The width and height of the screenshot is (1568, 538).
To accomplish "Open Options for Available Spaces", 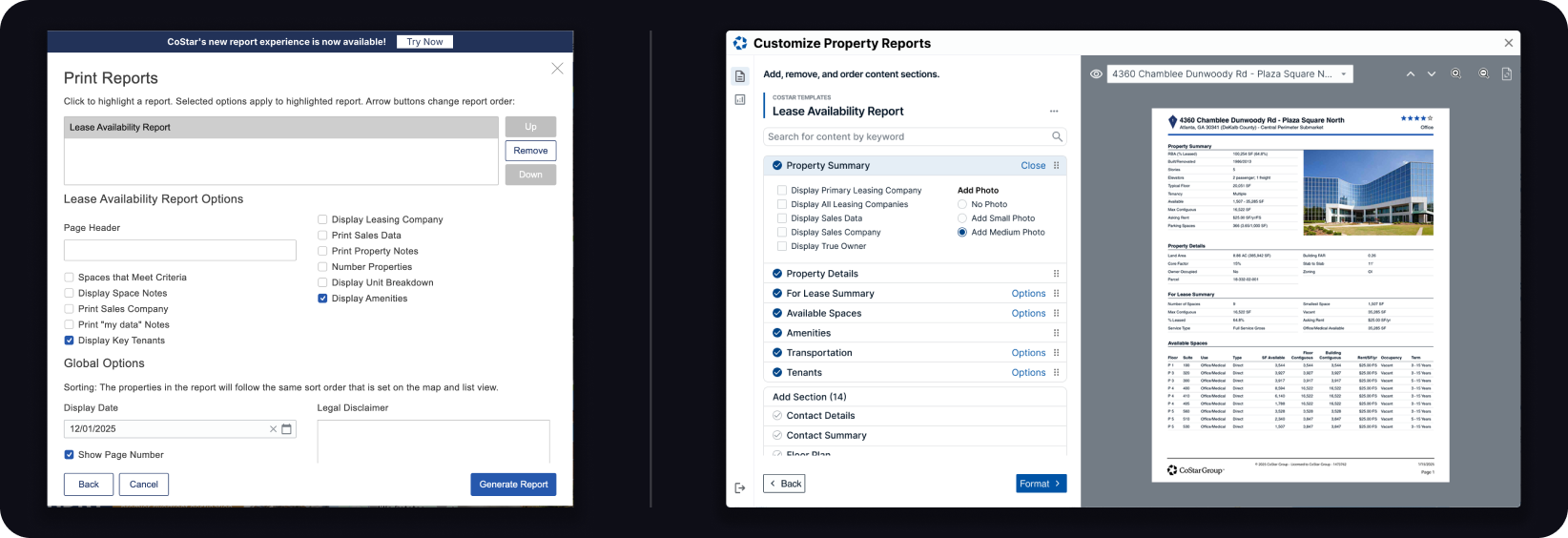I will 1028,314.
